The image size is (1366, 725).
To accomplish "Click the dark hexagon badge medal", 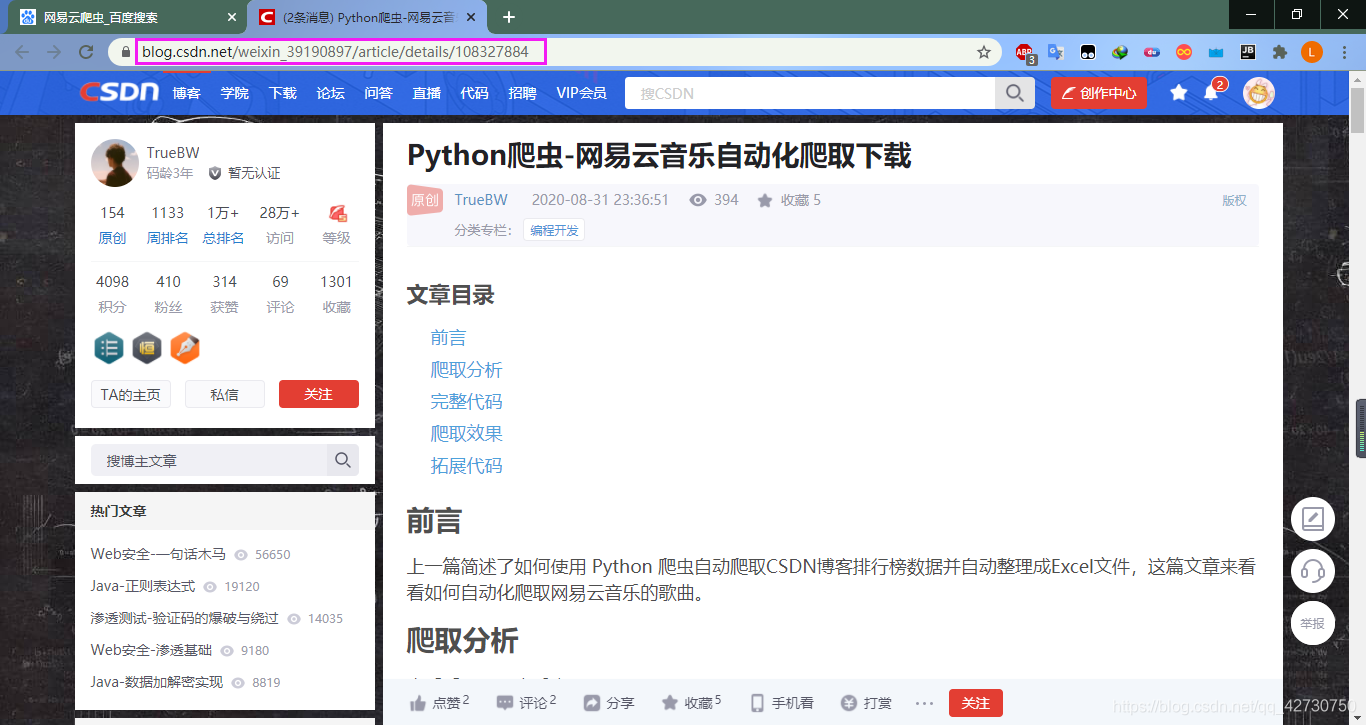I will point(147,348).
